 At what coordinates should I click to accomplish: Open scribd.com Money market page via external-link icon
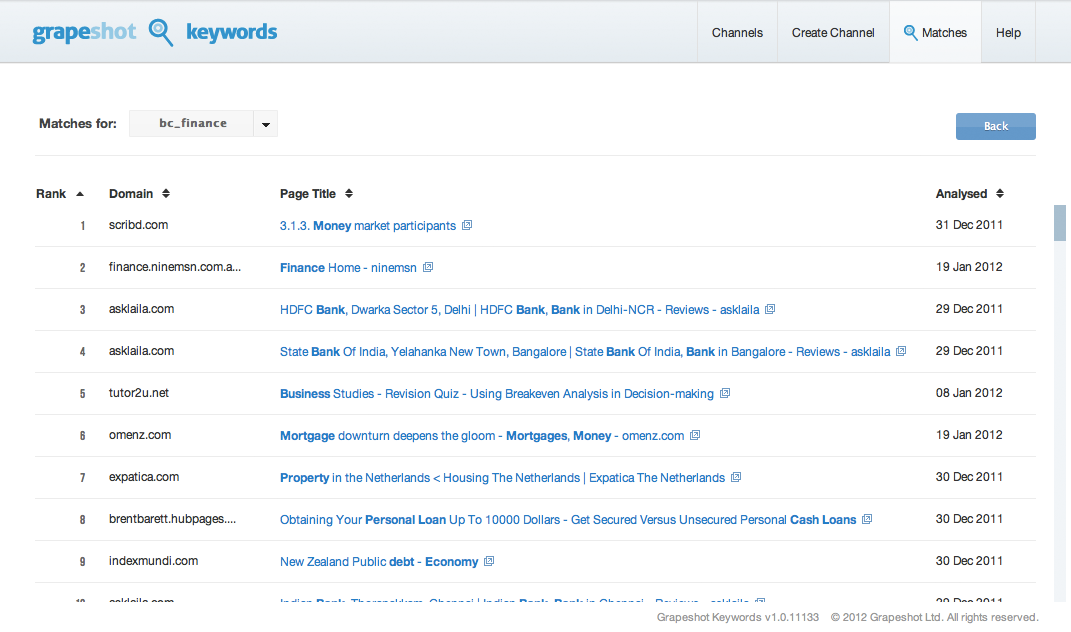[x=466, y=225]
